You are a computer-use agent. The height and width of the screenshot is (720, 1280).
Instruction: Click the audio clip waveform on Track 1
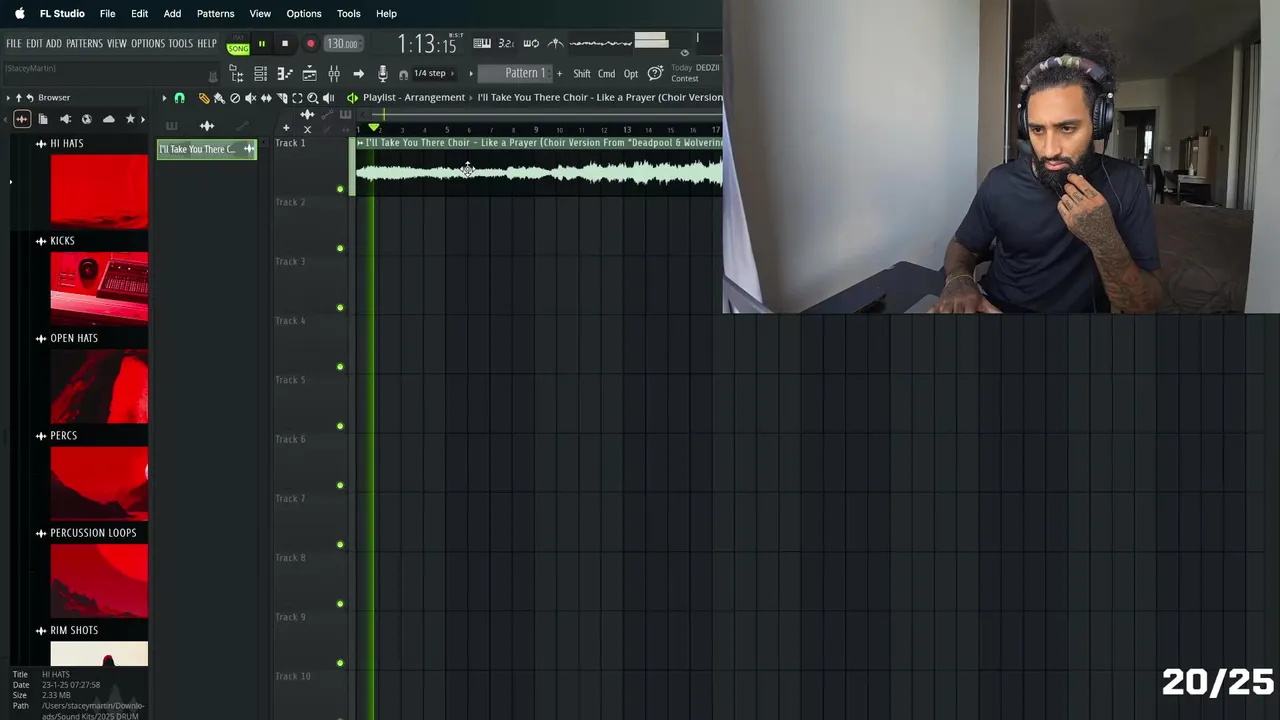tap(540, 173)
